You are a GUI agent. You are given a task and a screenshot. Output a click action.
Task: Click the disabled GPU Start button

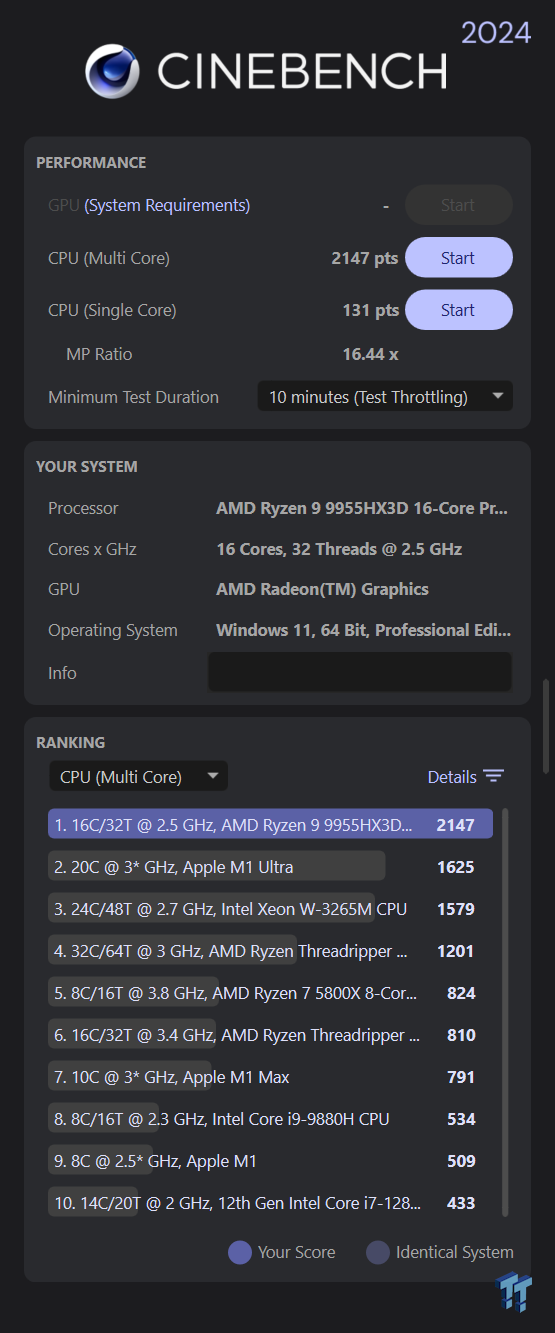click(x=458, y=205)
